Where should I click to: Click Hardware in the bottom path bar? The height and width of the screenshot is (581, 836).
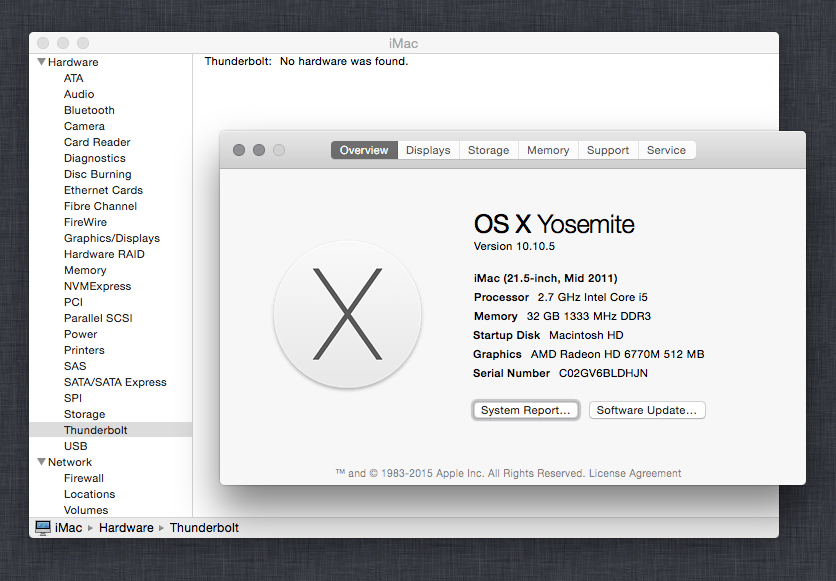click(126, 528)
